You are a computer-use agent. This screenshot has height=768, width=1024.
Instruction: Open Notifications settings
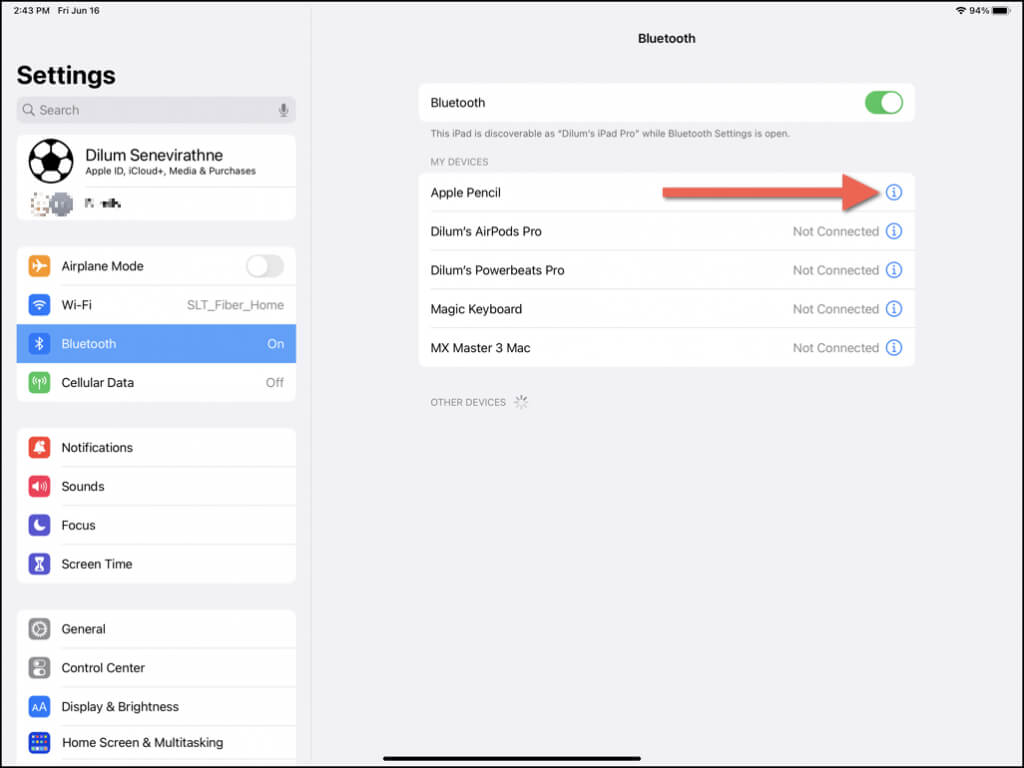tap(156, 447)
